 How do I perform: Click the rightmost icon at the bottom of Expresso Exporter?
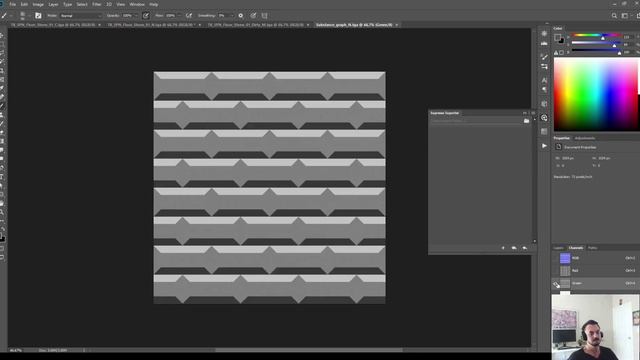tap(524, 248)
